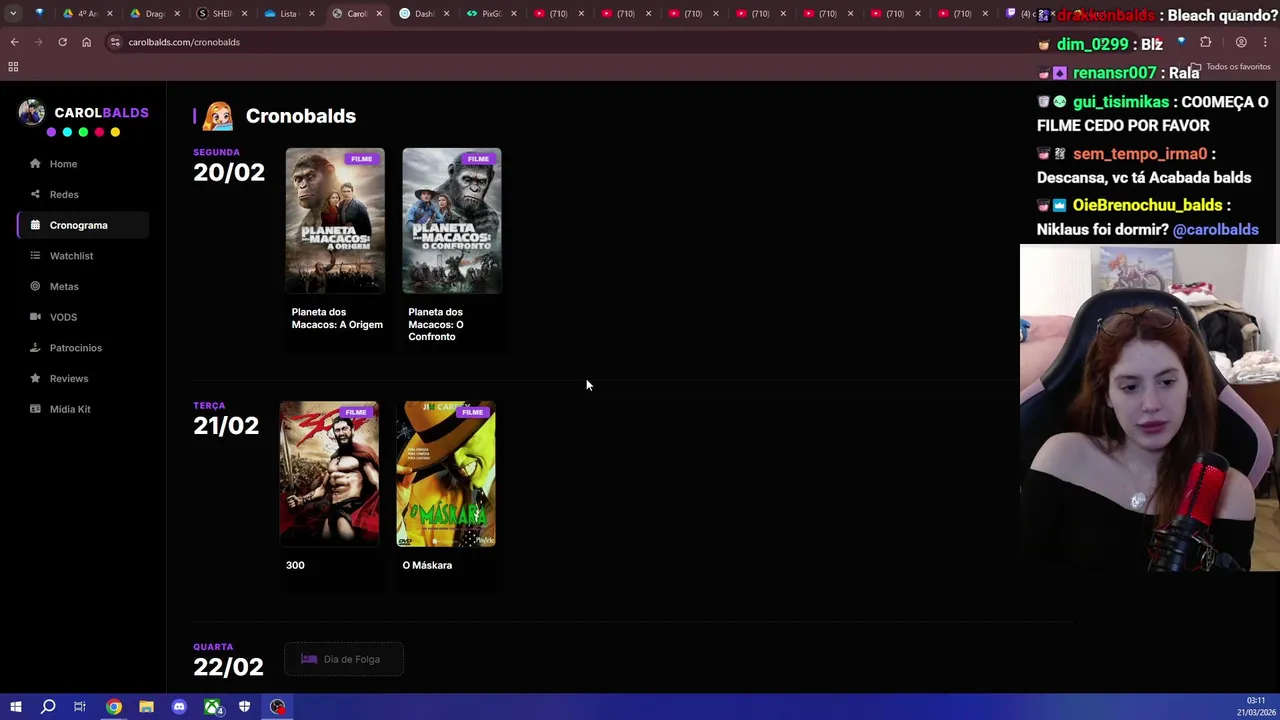Image resolution: width=1280 pixels, height=720 pixels.
Task: Click the FILME badge on A Origem
Action: click(x=361, y=159)
